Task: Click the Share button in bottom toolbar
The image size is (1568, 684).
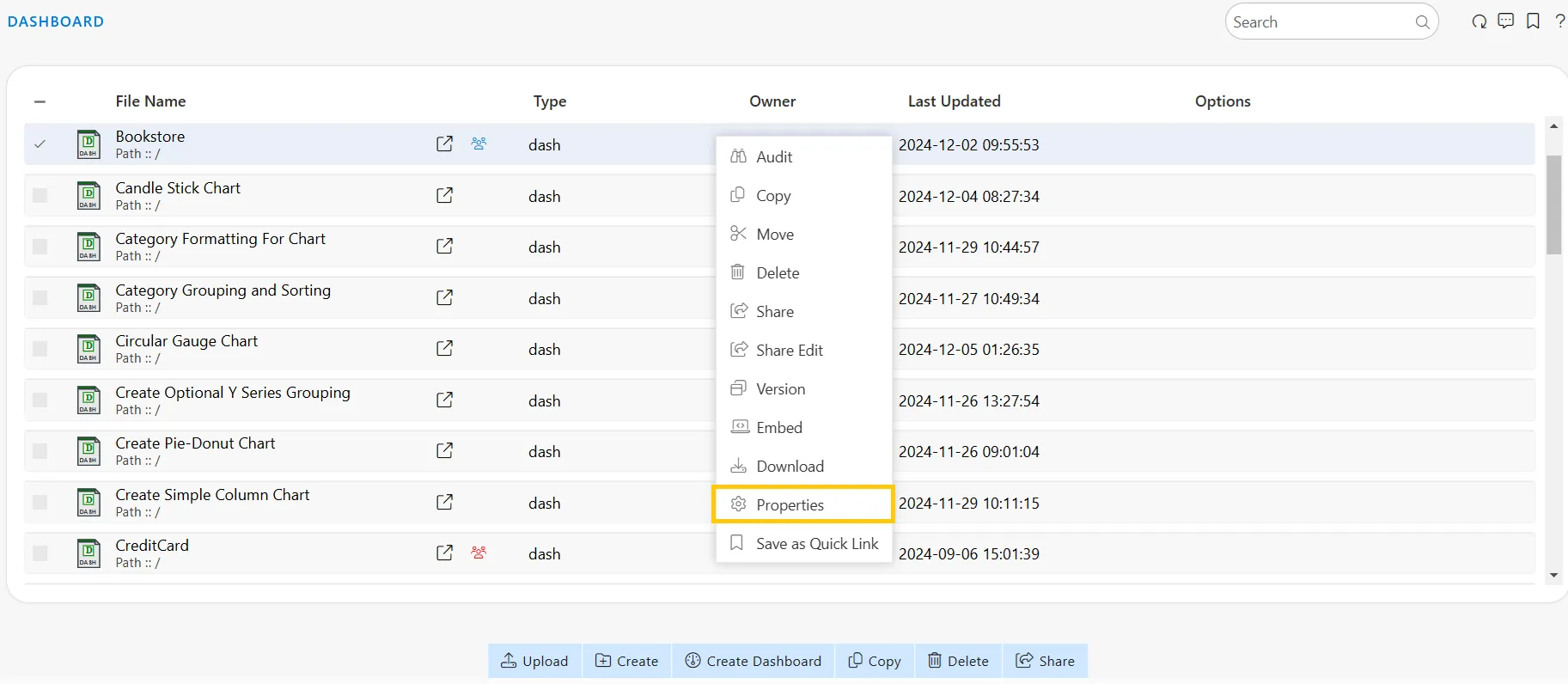Action: (1045, 661)
